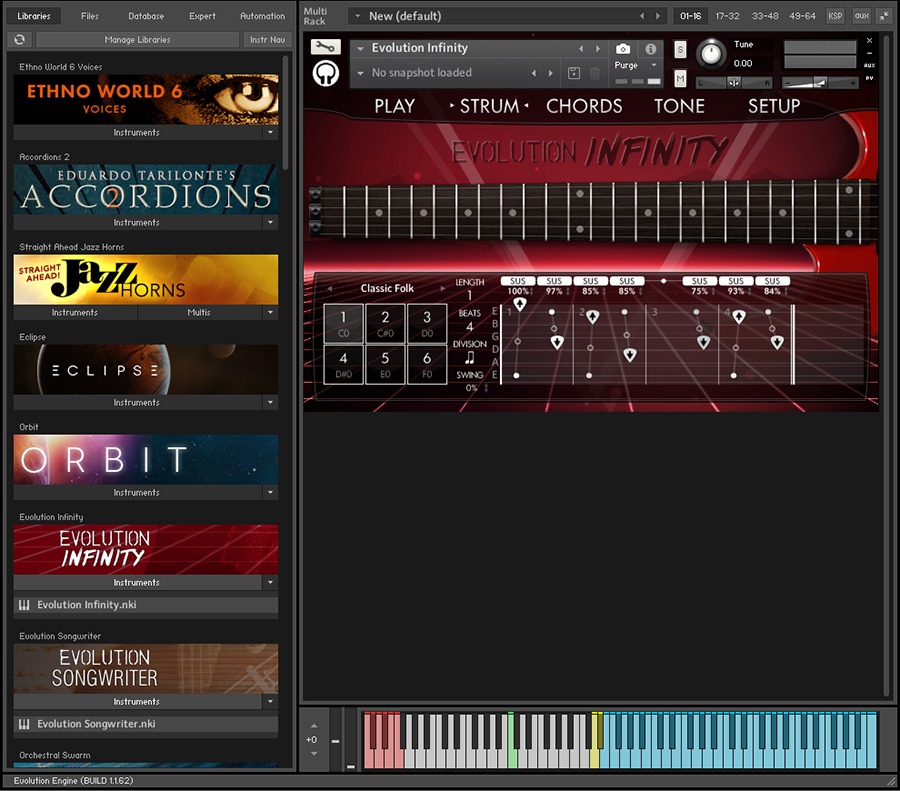Solo the instrument with the S button

680,49
